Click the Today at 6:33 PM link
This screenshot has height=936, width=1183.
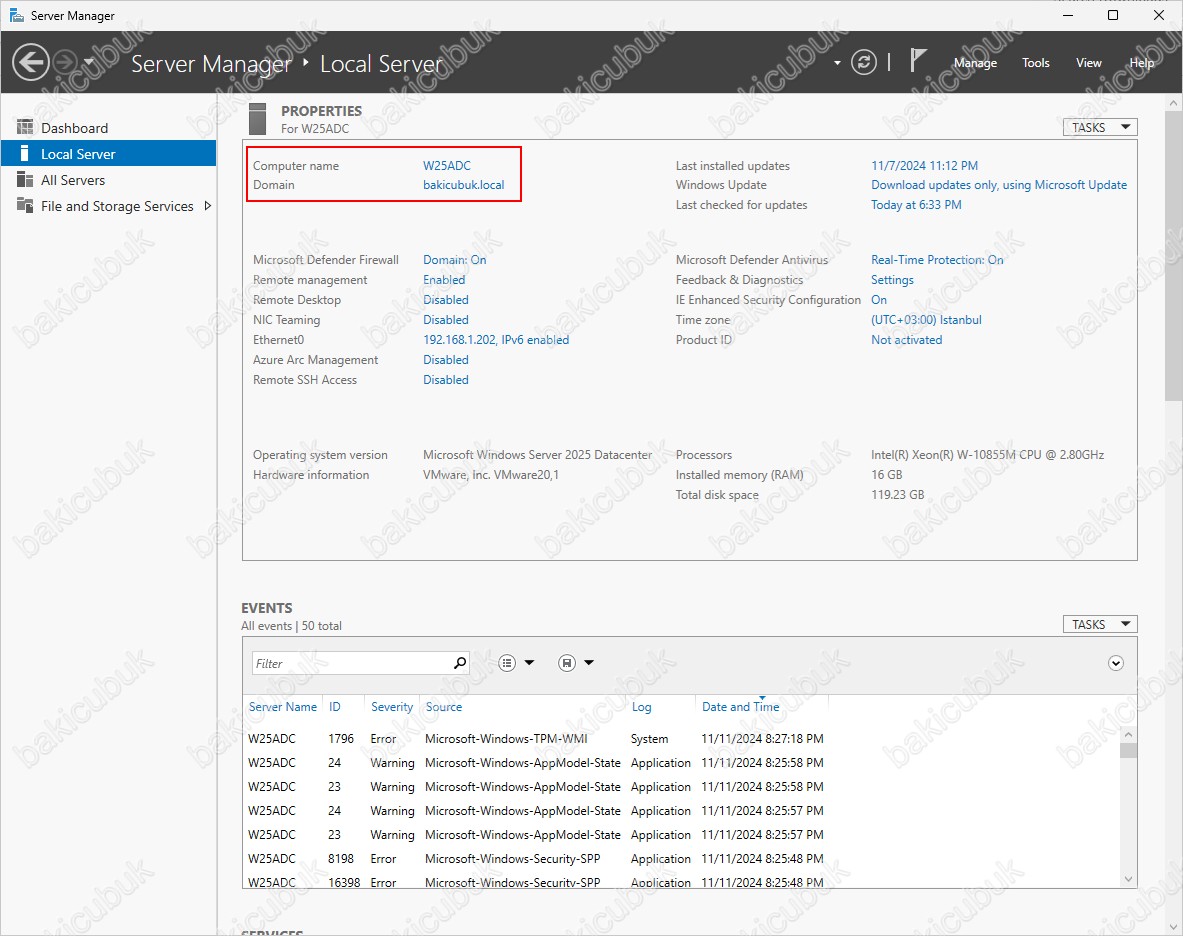(916, 204)
